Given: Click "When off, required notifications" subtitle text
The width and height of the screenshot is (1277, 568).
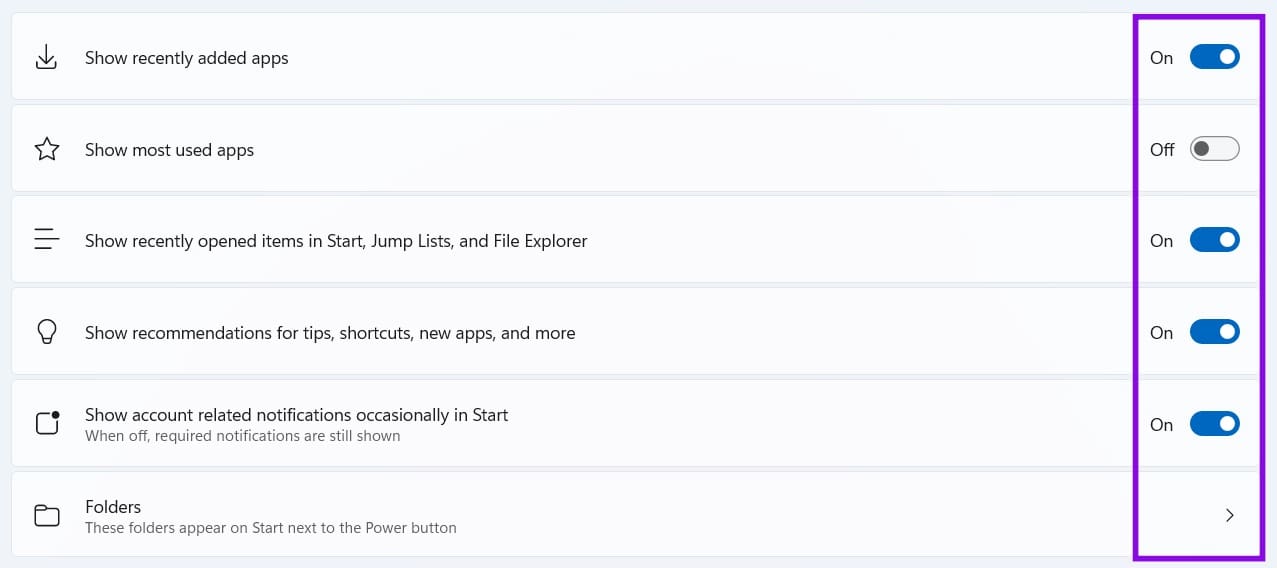Looking at the screenshot, I should point(243,436).
